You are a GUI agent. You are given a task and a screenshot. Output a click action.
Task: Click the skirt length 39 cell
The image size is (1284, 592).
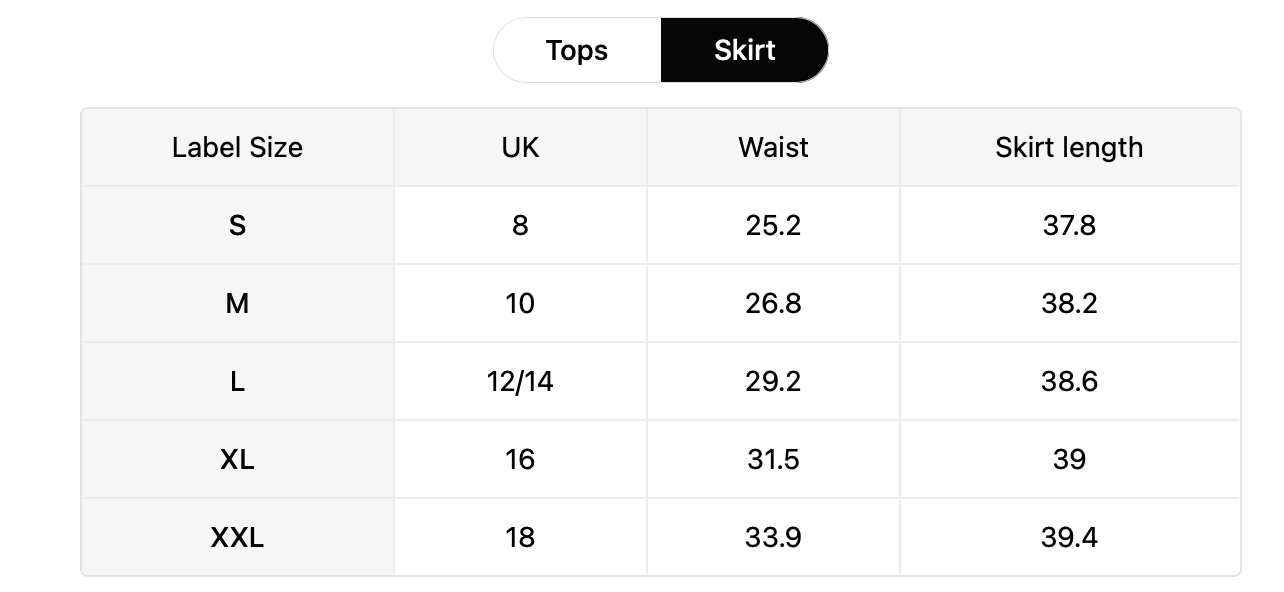(1069, 459)
